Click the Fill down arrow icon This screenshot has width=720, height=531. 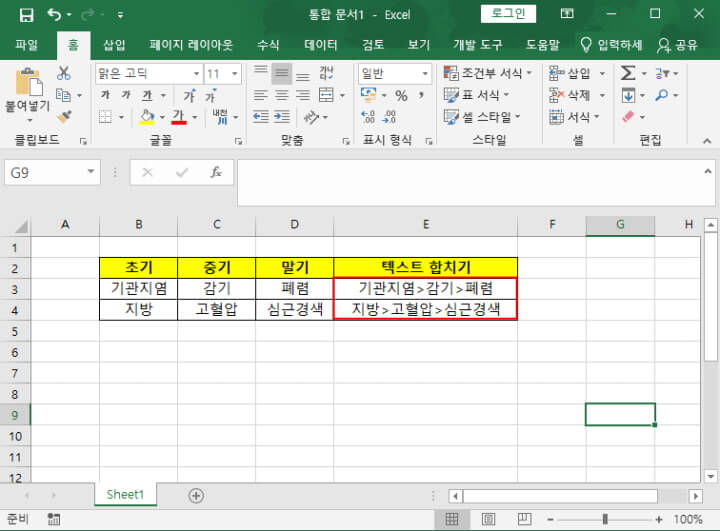(628, 95)
